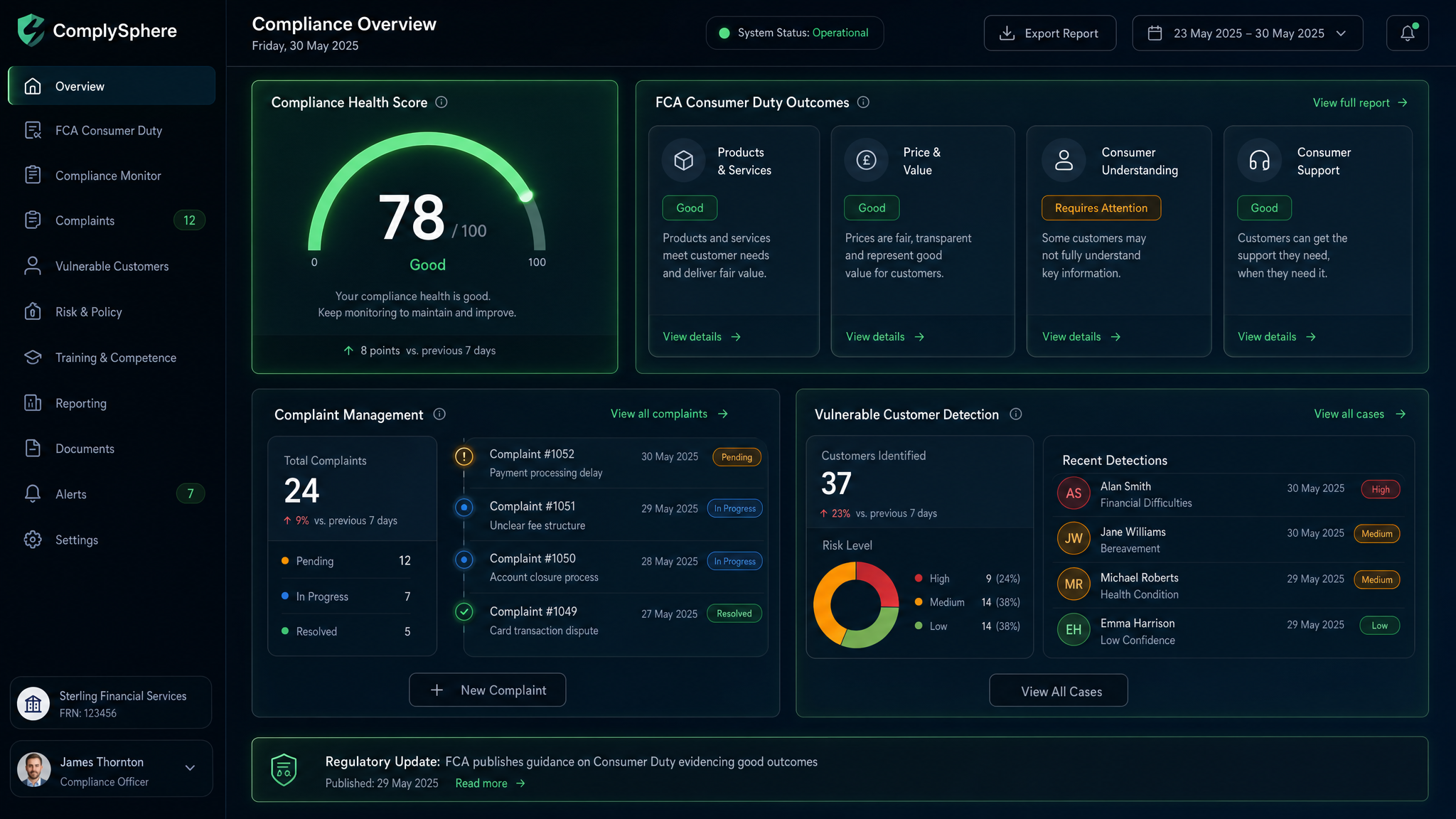Click the in-progress icon for Complaint #1051
The width and height of the screenshot is (1456, 819).
464,507
